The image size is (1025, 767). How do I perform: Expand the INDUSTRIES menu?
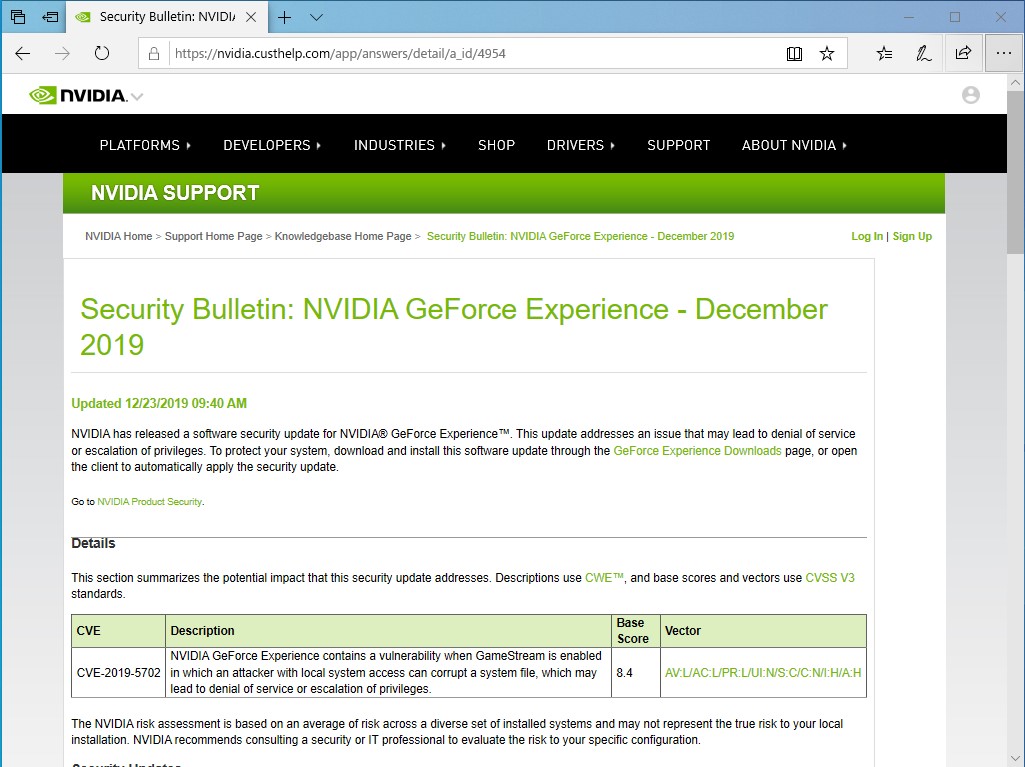coord(399,145)
